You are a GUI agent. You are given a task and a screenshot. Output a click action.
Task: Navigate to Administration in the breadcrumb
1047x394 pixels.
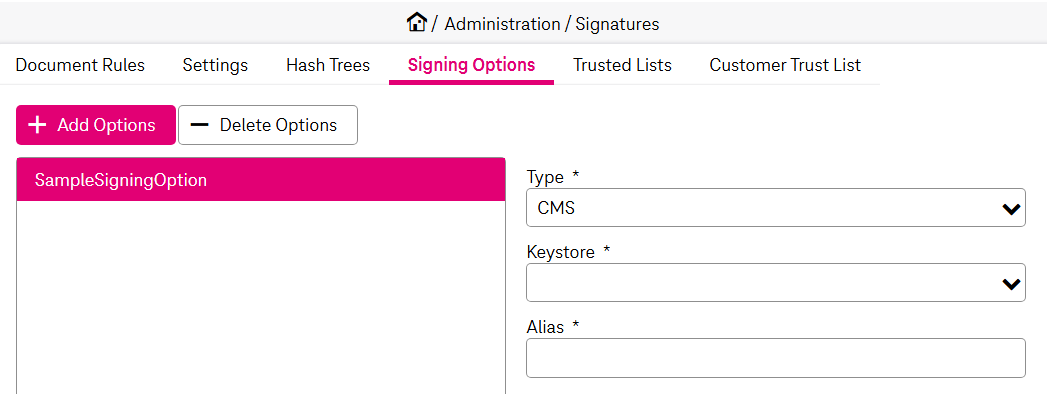coord(502,24)
